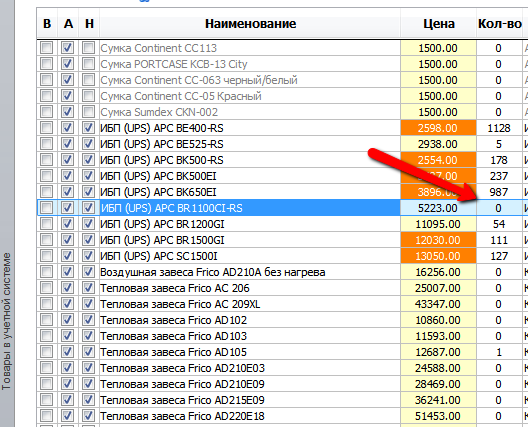Select row ИБП (UPS) APC SC1500I
Viewport: 528px width, 427px height.
tap(250, 256)
